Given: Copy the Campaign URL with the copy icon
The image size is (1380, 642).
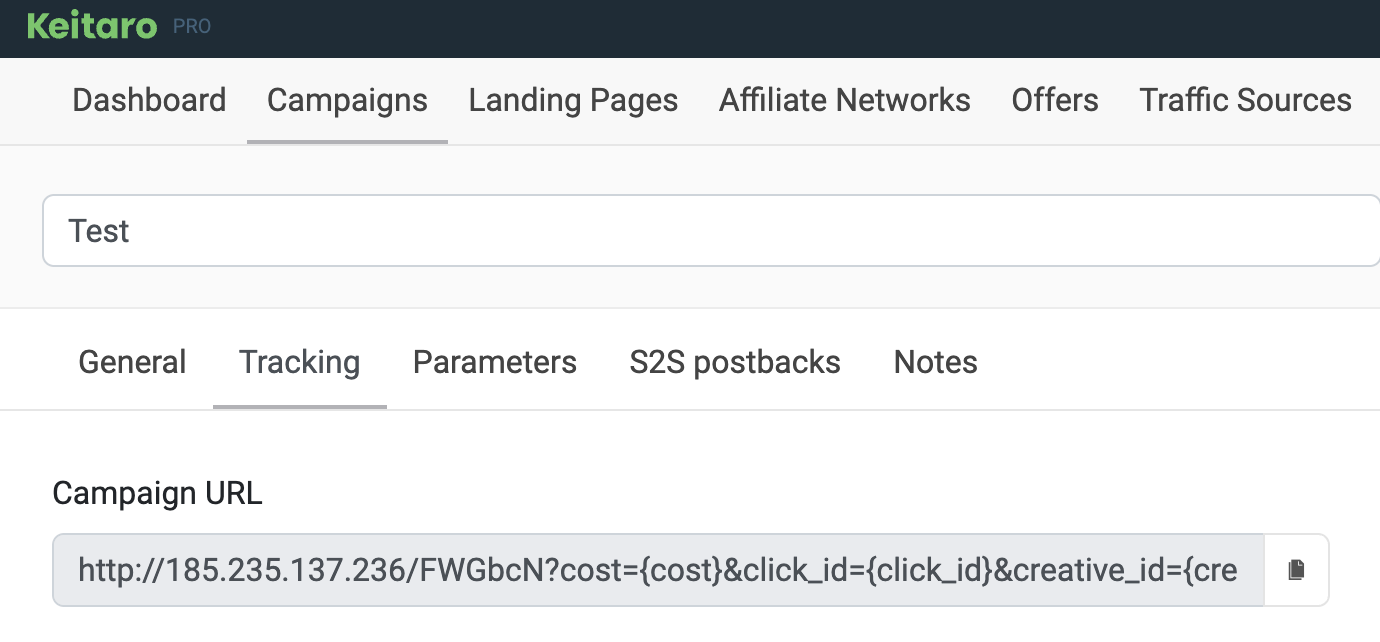Looking at the screenshot, I should point(1296,570).
